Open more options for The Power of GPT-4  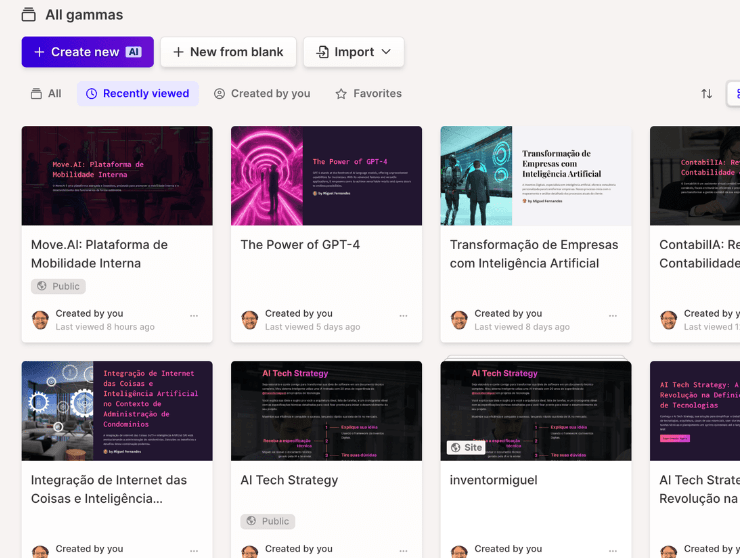click(403, 315)
